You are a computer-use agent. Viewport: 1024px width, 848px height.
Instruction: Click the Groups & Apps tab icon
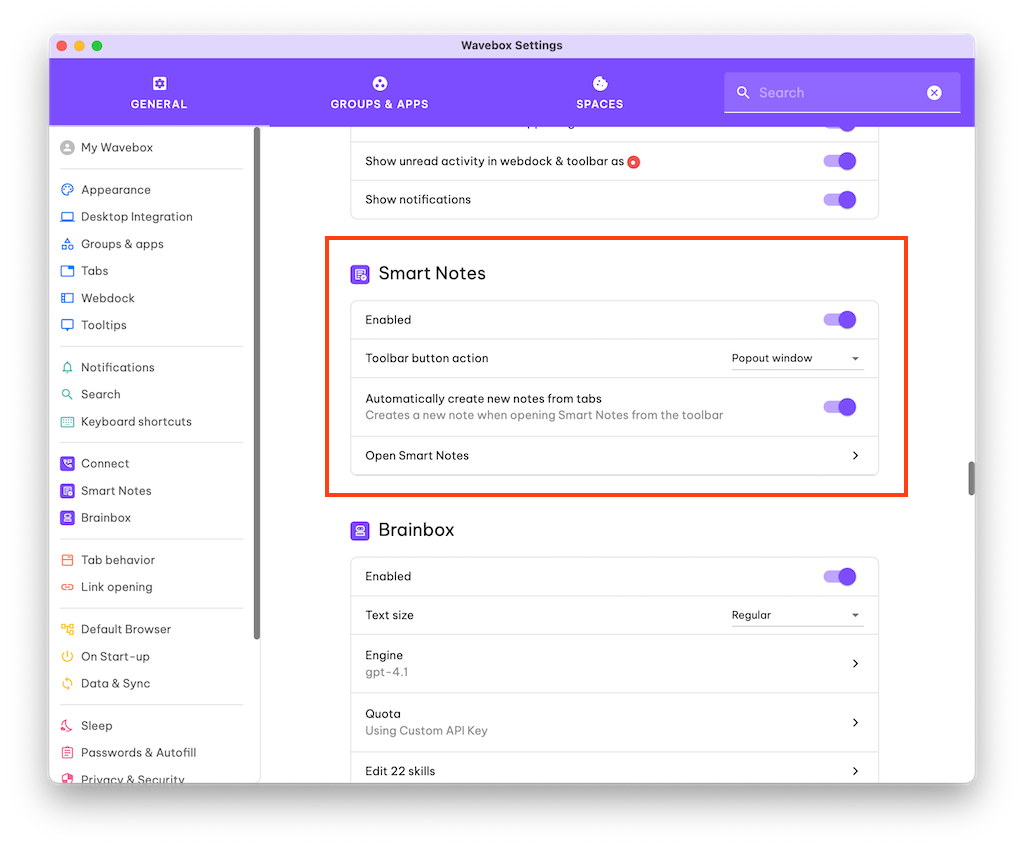pos(379,84)
